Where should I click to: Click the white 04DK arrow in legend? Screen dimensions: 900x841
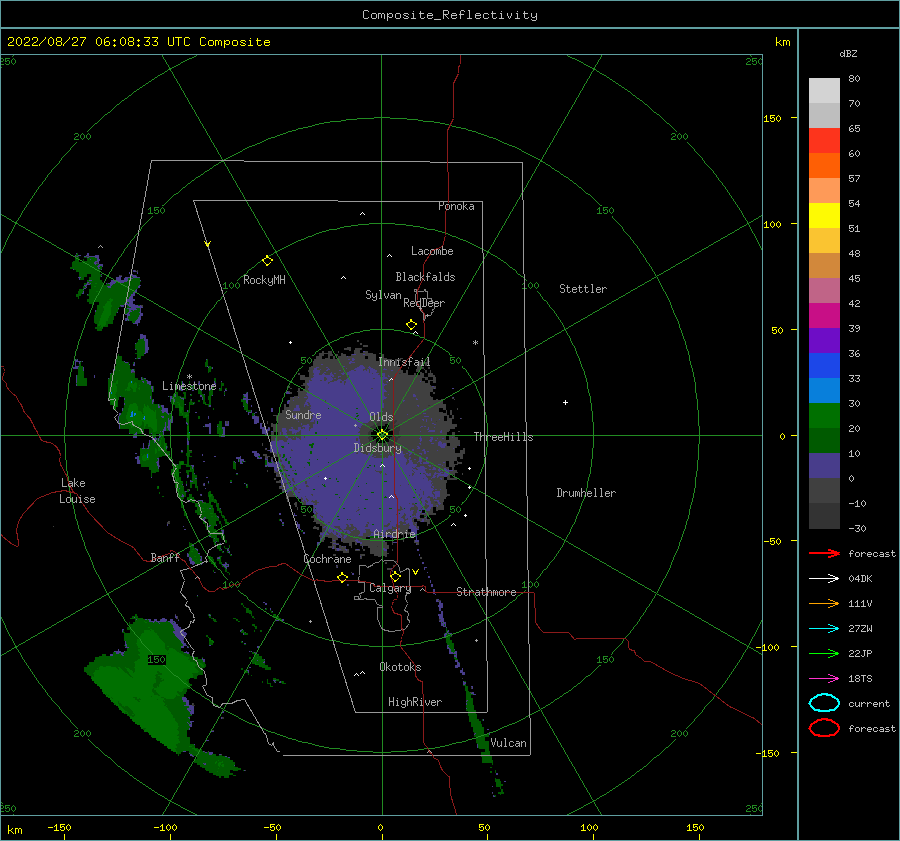tap(824, 579)
